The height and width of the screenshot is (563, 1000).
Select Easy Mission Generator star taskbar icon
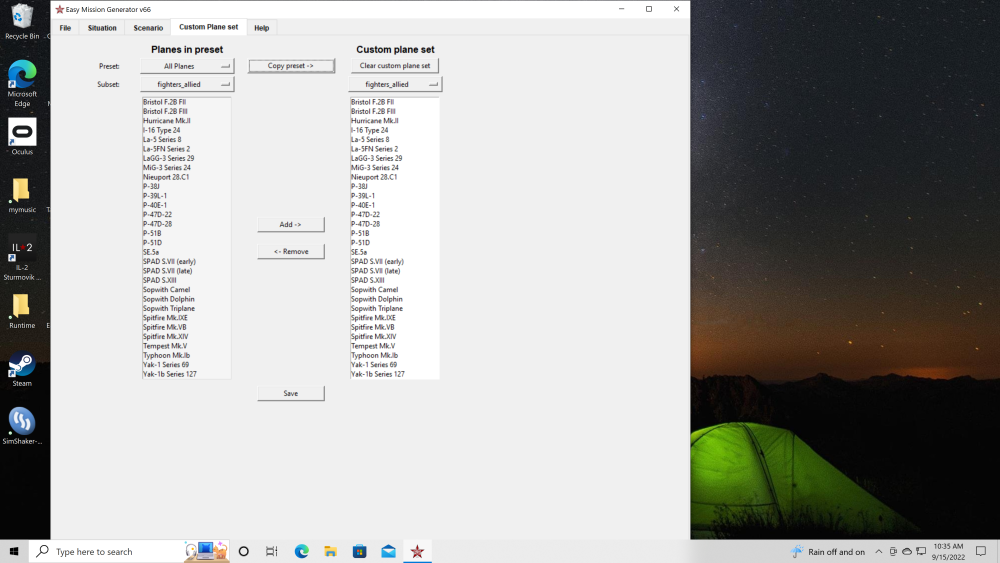(x=417, y=551)
